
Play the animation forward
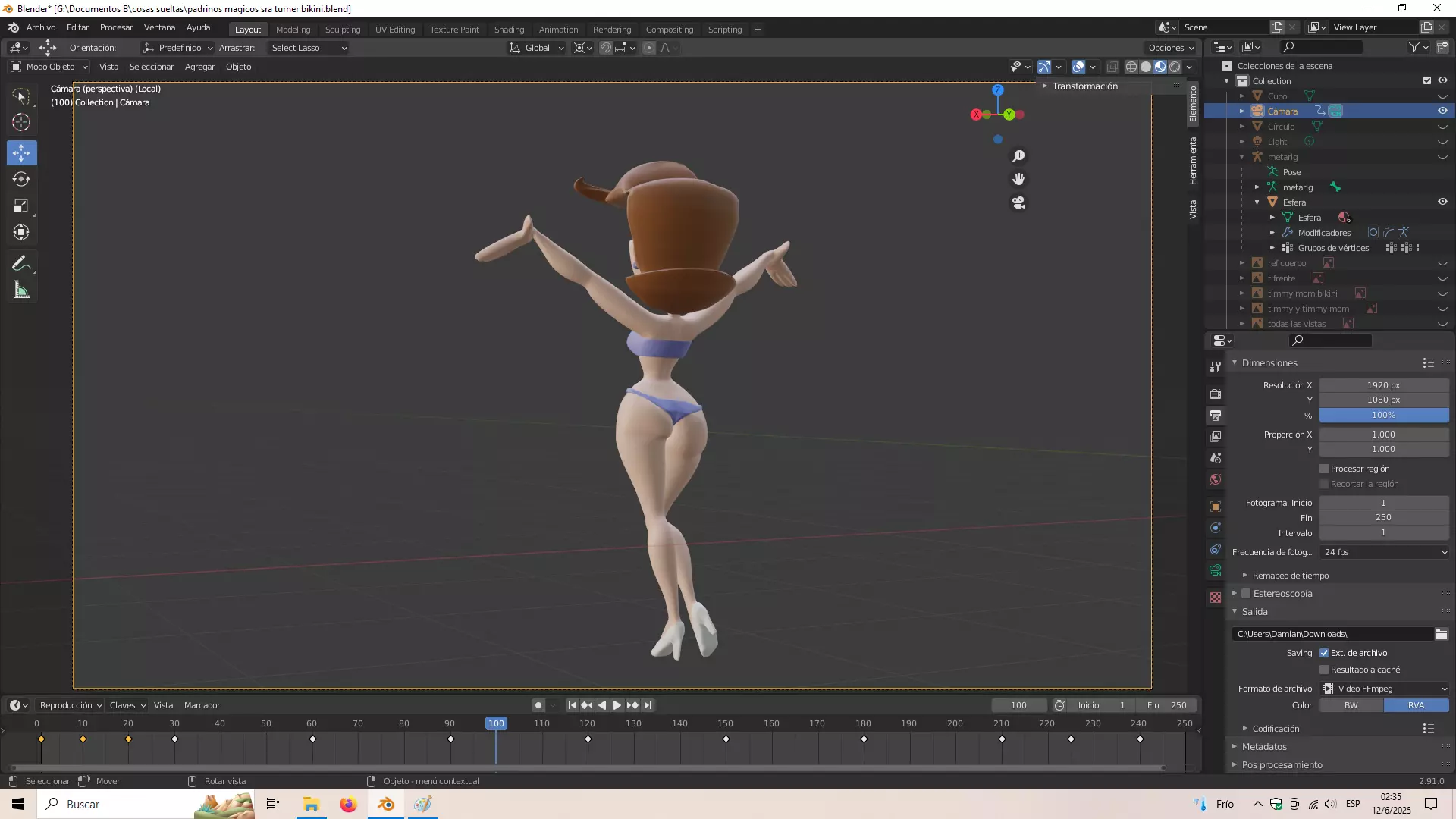(617, 705)
